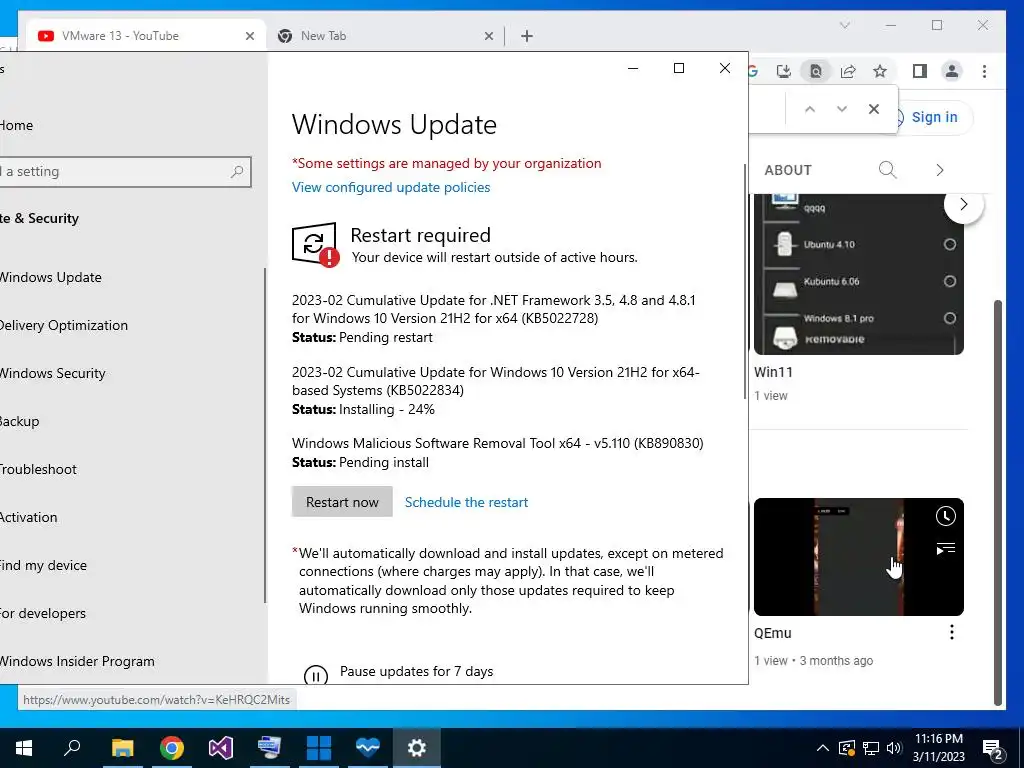Click the settings search magnifier icon
Viewport: 1024px width, 768px height.
pos(237,171)
